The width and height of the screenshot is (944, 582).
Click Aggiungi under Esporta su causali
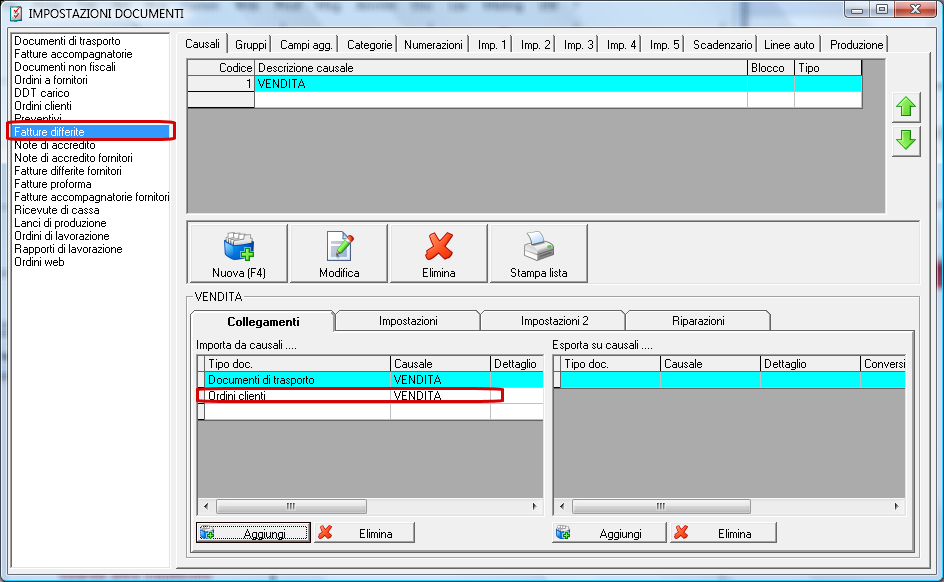pyautogui.click(x=609, y=533)
